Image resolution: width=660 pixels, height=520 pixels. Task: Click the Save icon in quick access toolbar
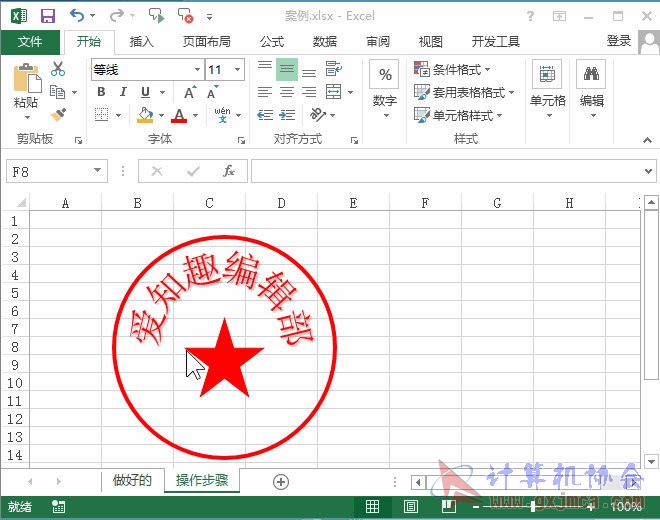pyautogui.click(x=48, y=16)
